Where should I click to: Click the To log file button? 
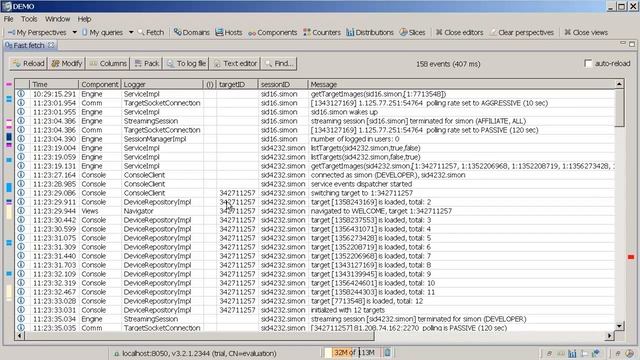[x=186, y=64]
